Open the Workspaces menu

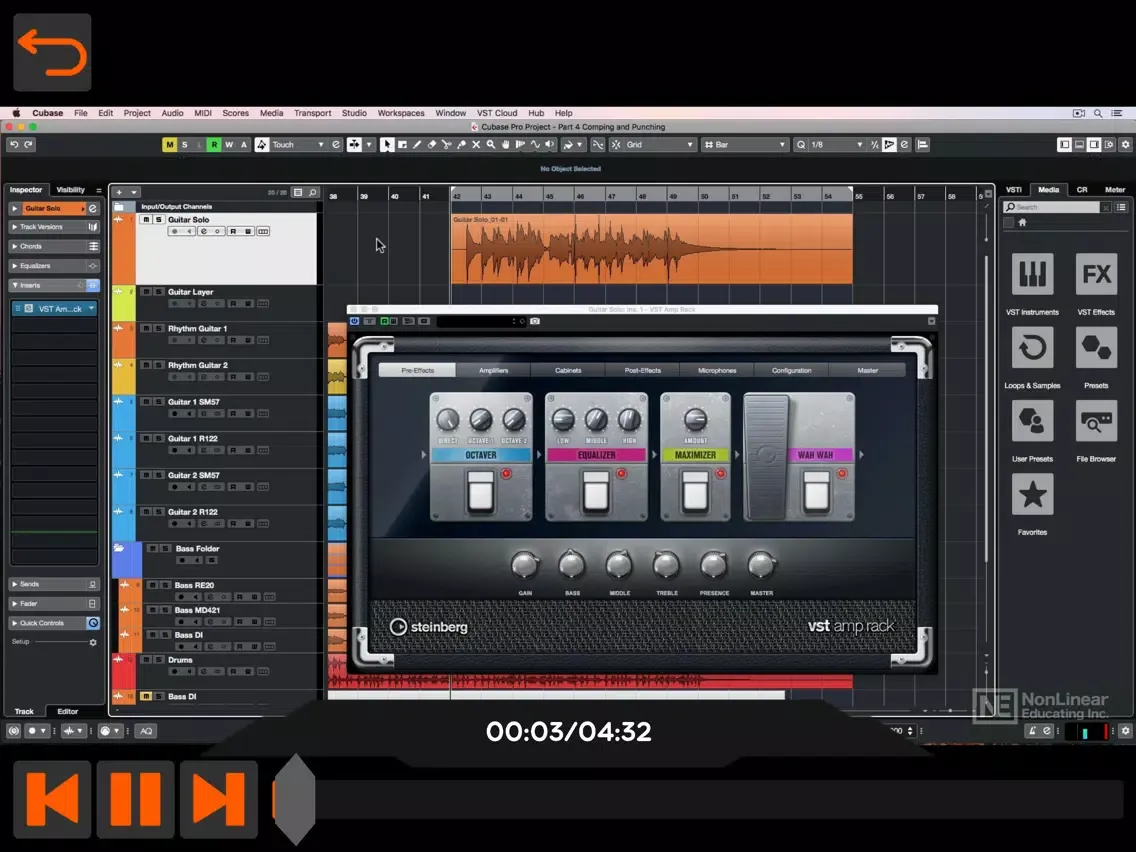click(401, 113)
